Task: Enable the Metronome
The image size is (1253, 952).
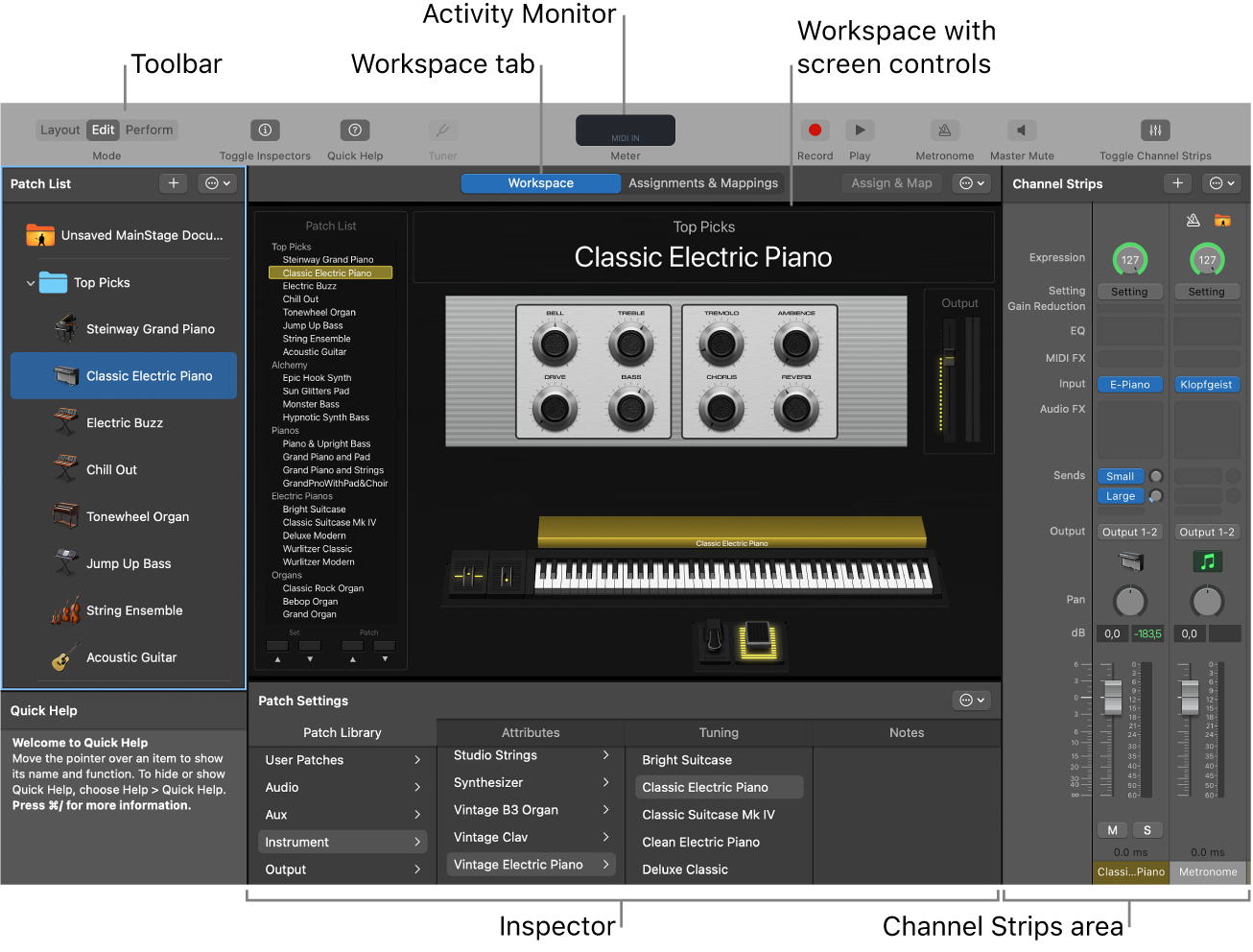Action: [x=943, y=130]
